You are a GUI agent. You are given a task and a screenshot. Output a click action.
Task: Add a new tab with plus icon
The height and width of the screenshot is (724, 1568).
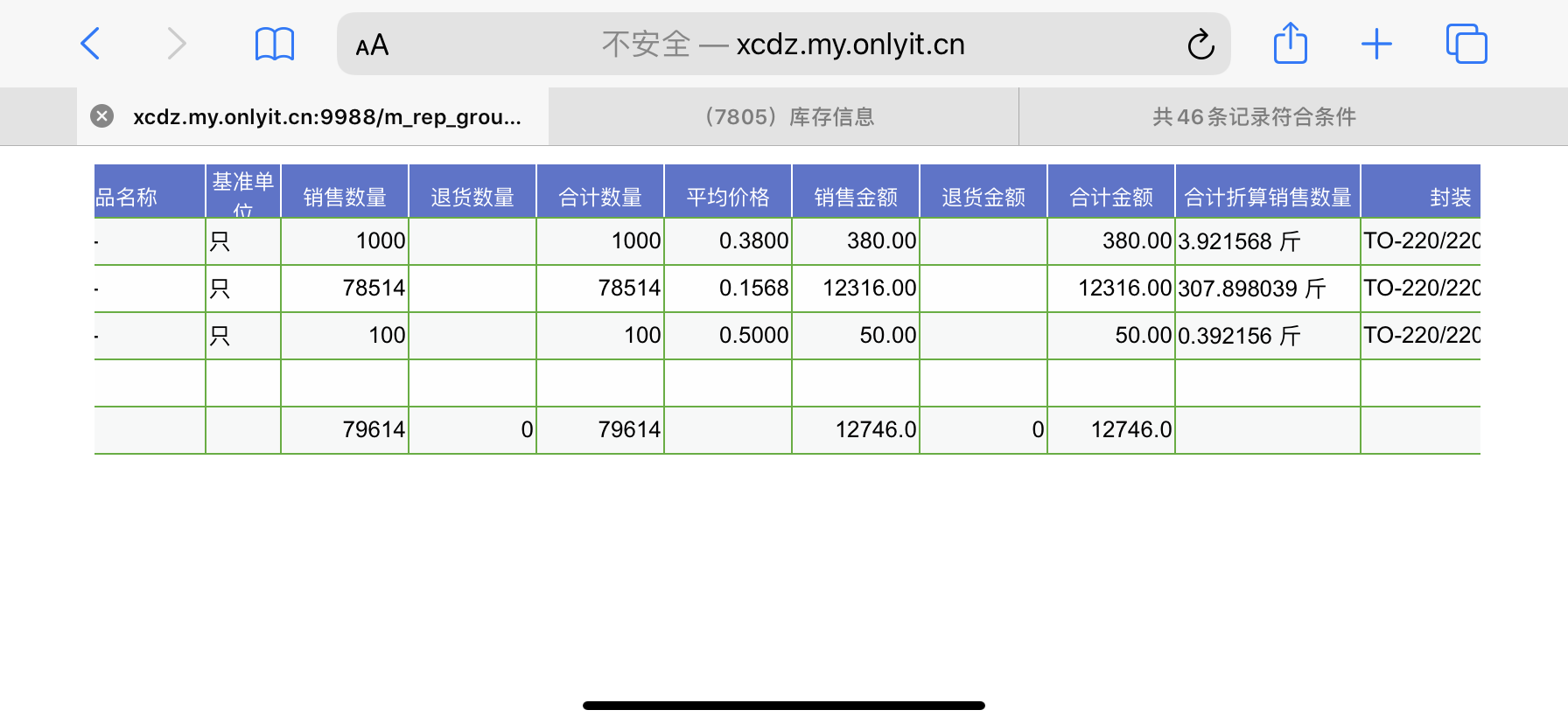[1376, 44]
